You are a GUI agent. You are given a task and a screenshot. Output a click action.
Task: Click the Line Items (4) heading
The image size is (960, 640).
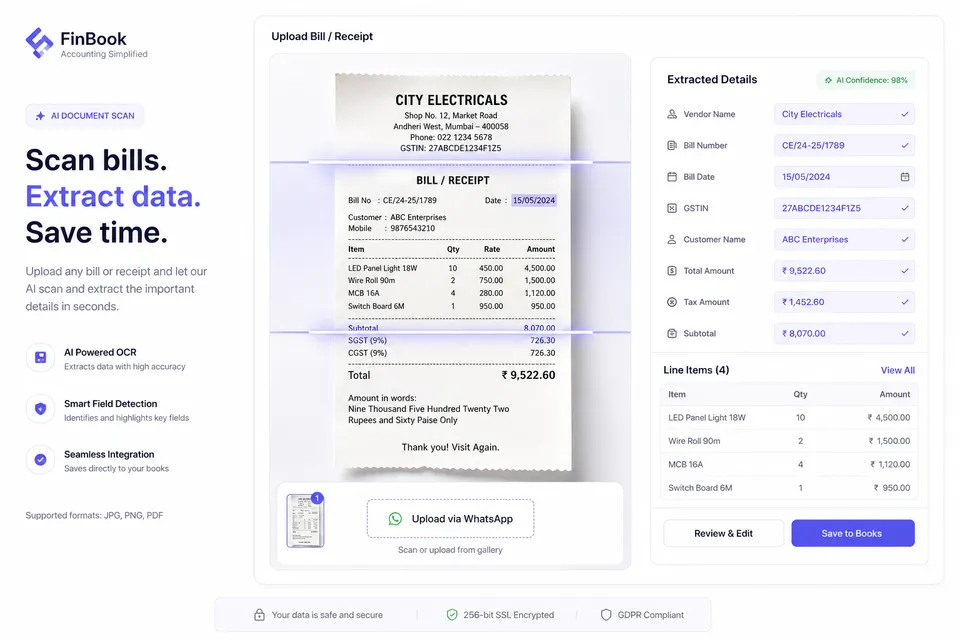(696, 370)
